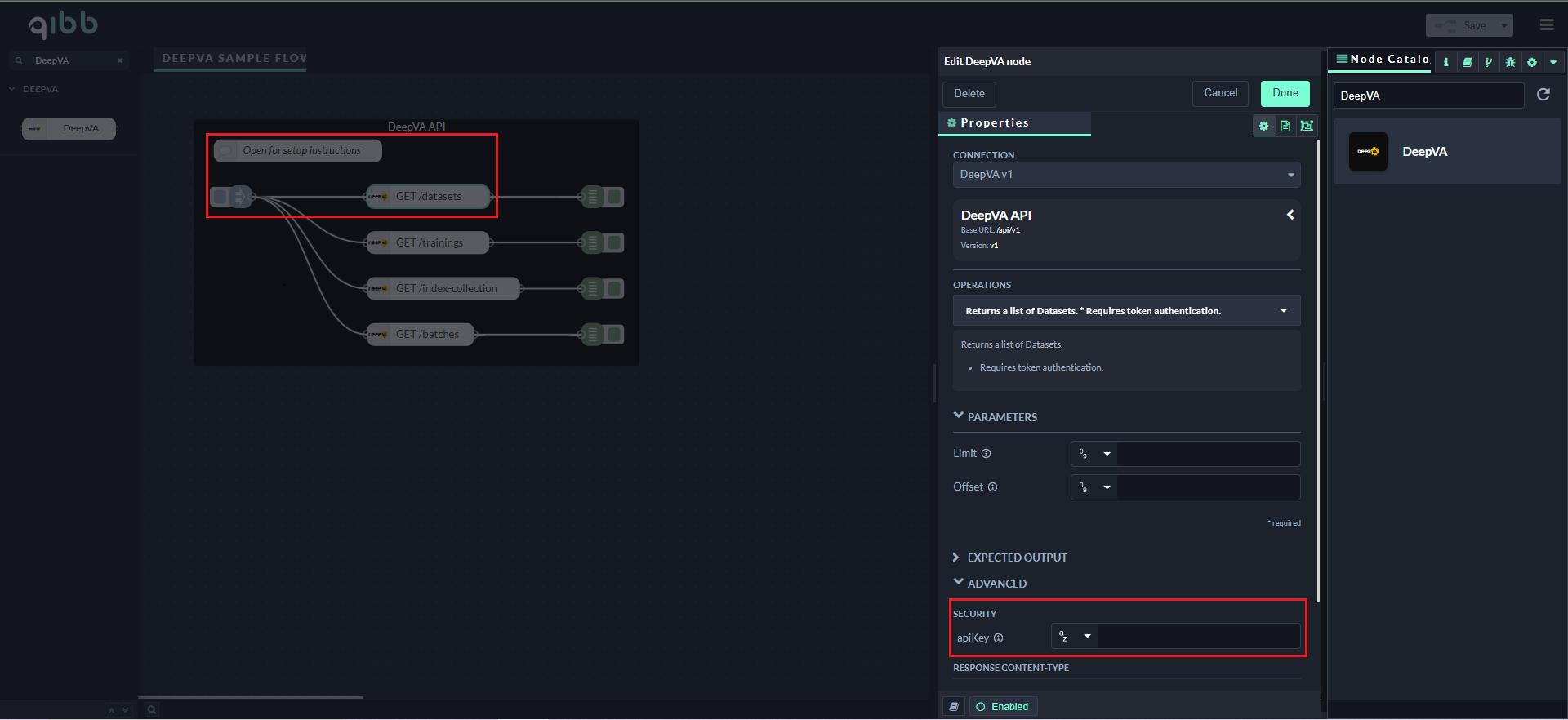This screenshot has height=720, width=1568.
Task: Expand the Expected Output section
Action: [x=1017, y=558]
